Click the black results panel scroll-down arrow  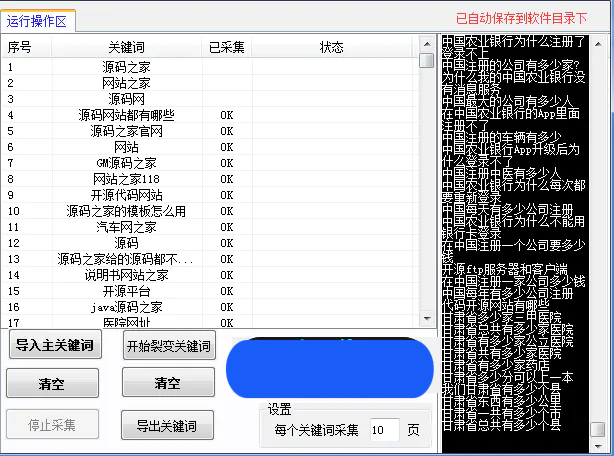point(596,445)
